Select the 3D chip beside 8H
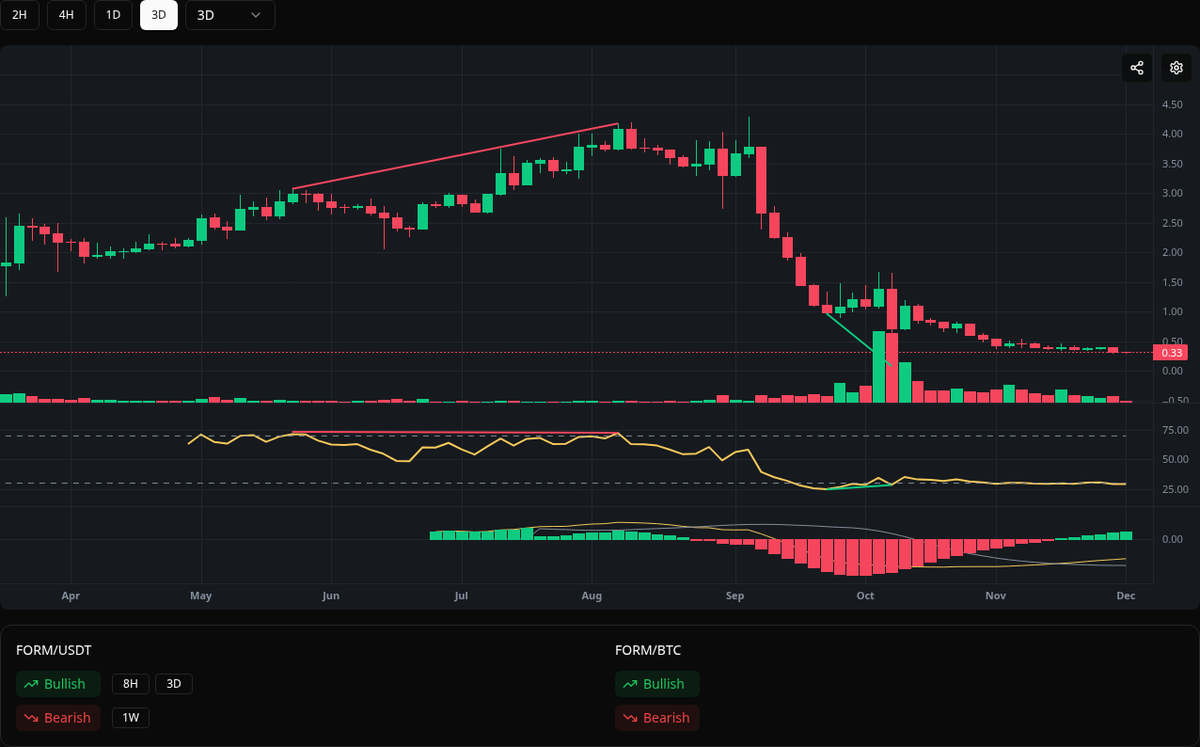This screenshot has height=747, width=1200. pos(172,683)
